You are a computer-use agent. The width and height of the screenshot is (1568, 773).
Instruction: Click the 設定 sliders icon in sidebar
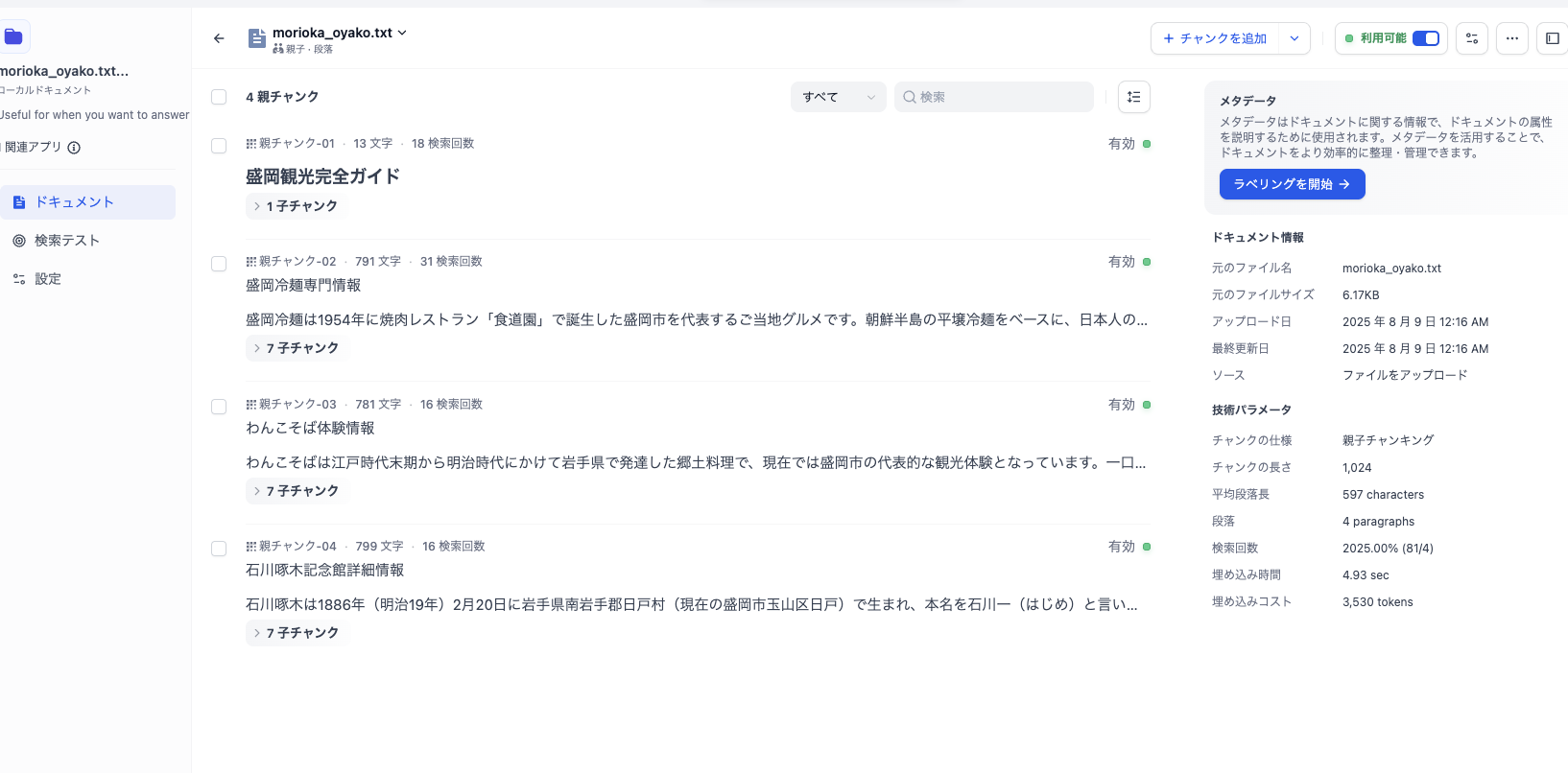click(19, 279)
